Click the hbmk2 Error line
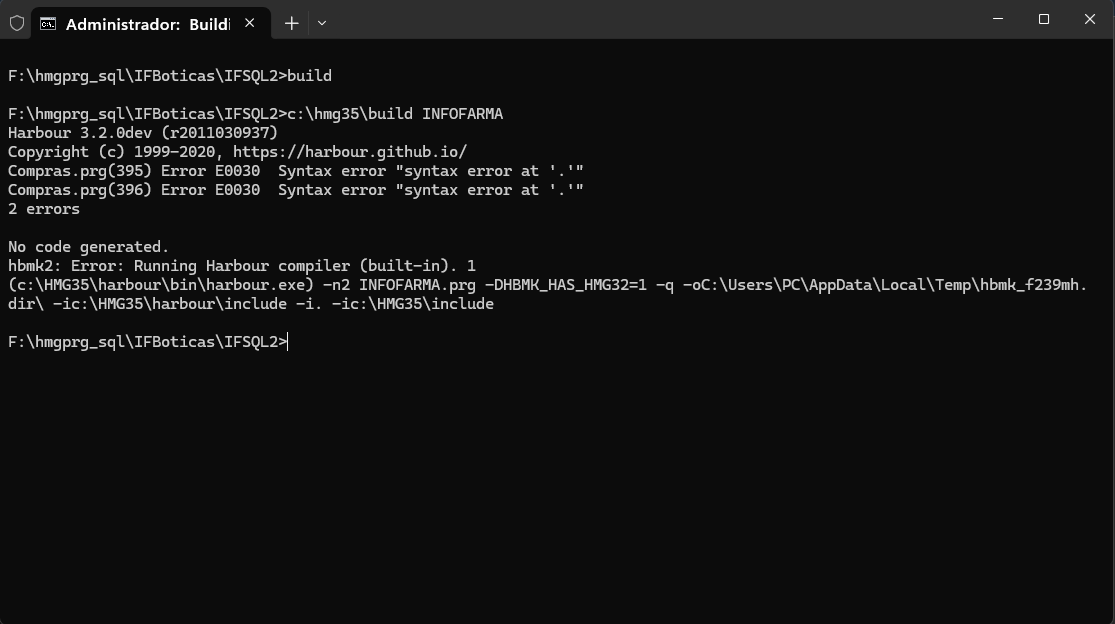This screenshot has width=1115, height=624. (x=242, y=266)
